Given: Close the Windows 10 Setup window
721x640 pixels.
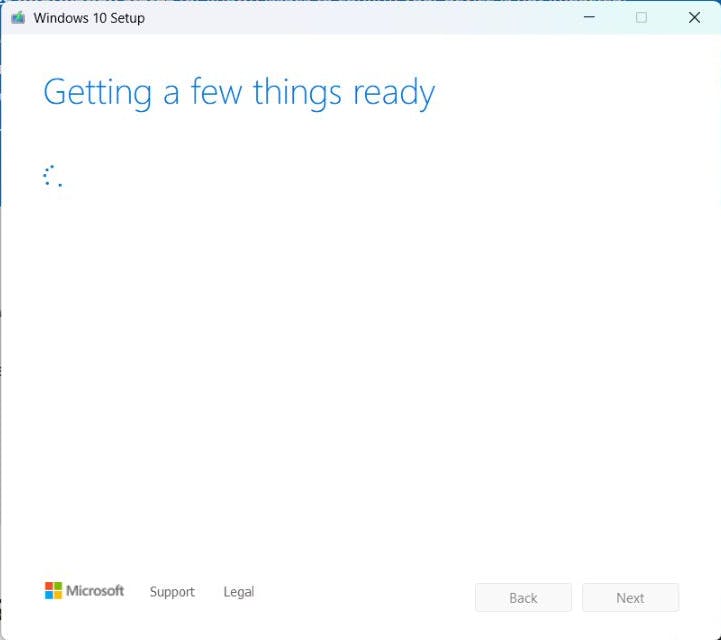Looking at the screenshot, I should (694, 17).
